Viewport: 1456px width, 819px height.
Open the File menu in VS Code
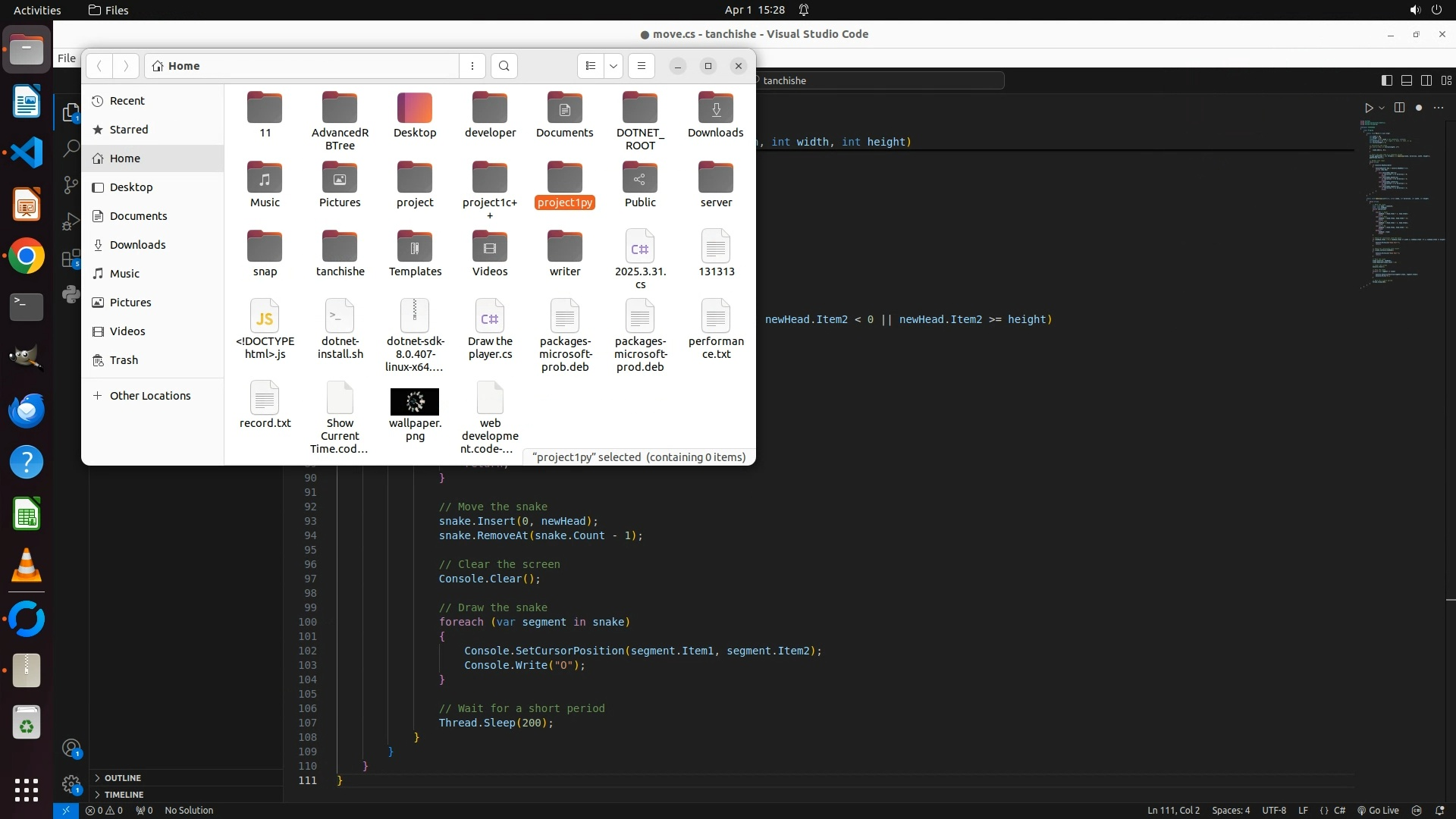coord(67,58)
